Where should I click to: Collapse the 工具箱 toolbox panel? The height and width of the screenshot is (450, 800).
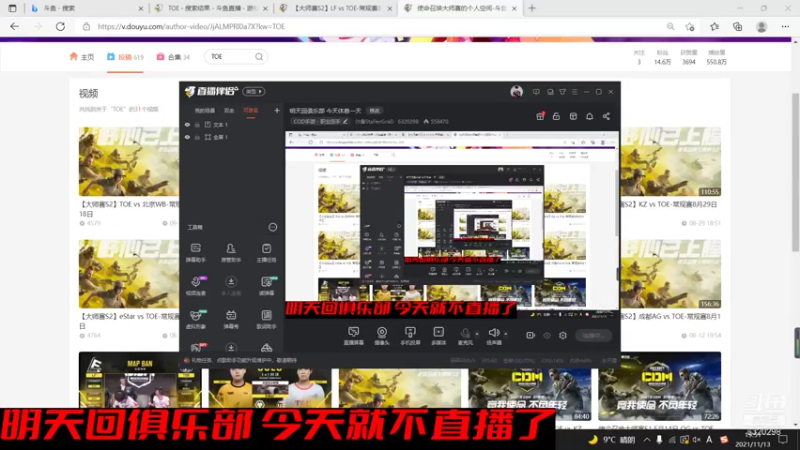(x=273, y=227)
